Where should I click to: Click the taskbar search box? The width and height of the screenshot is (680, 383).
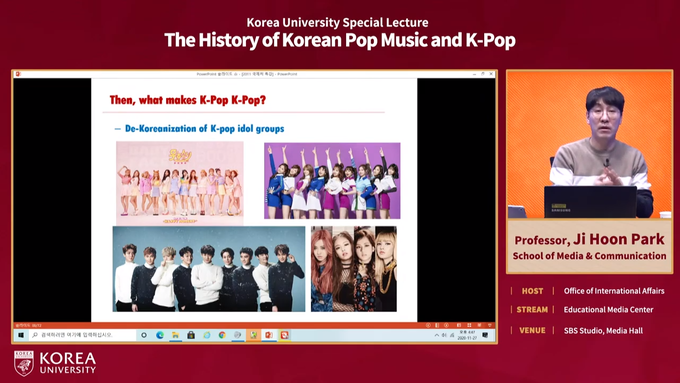(82, 335)
